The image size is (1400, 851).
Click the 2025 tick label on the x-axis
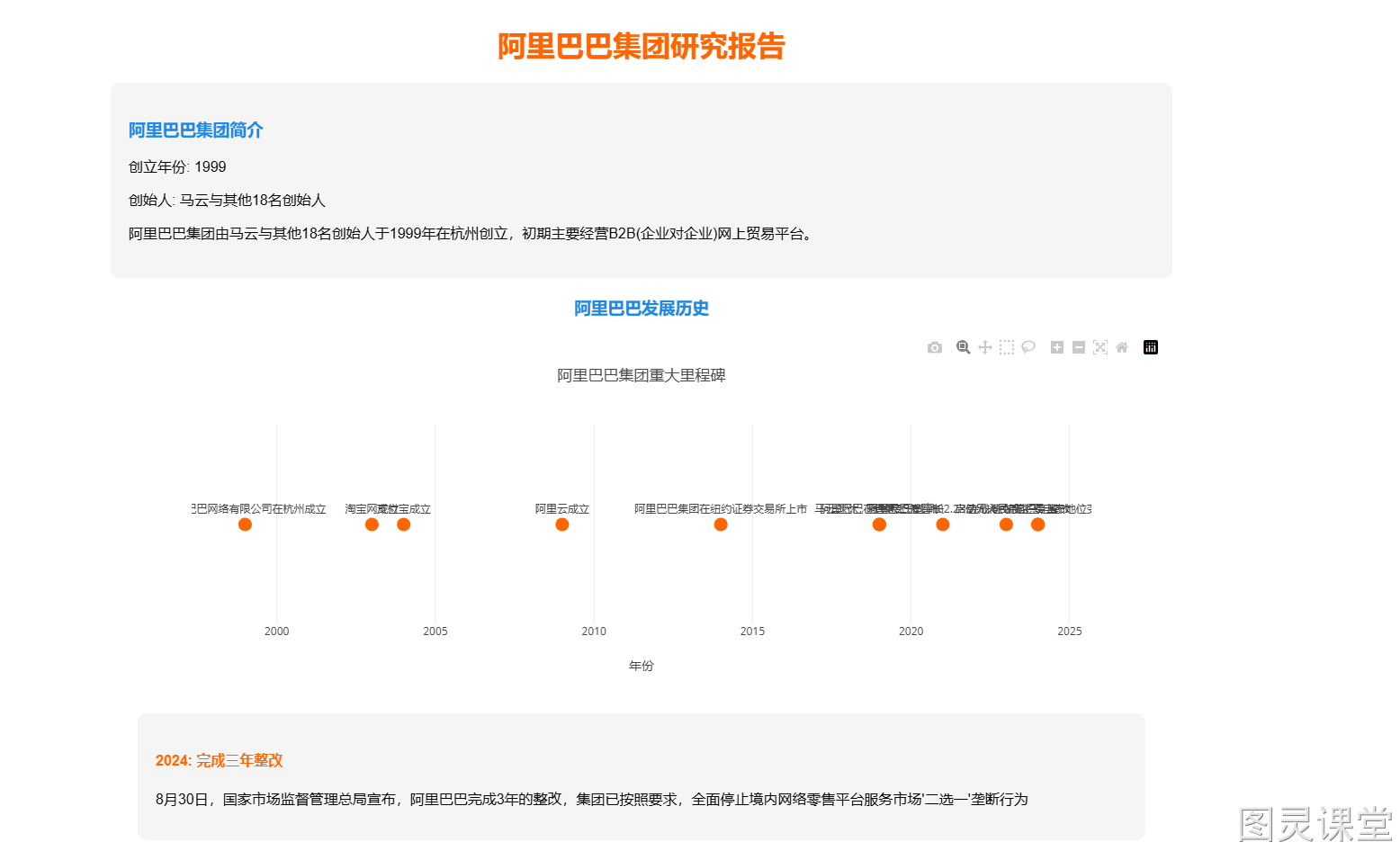point(1070,632)
